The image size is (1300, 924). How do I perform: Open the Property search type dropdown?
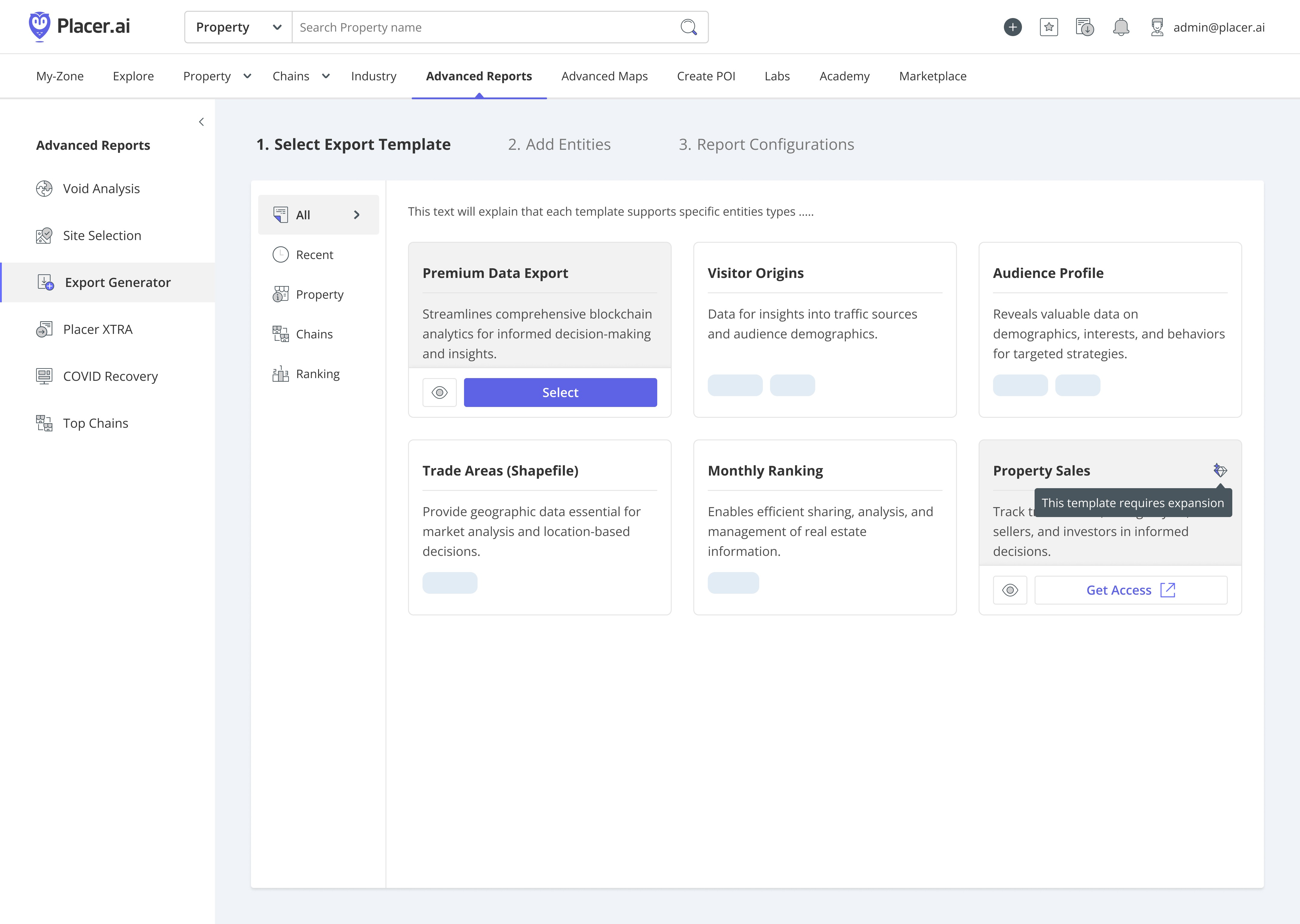click(239, 27)
